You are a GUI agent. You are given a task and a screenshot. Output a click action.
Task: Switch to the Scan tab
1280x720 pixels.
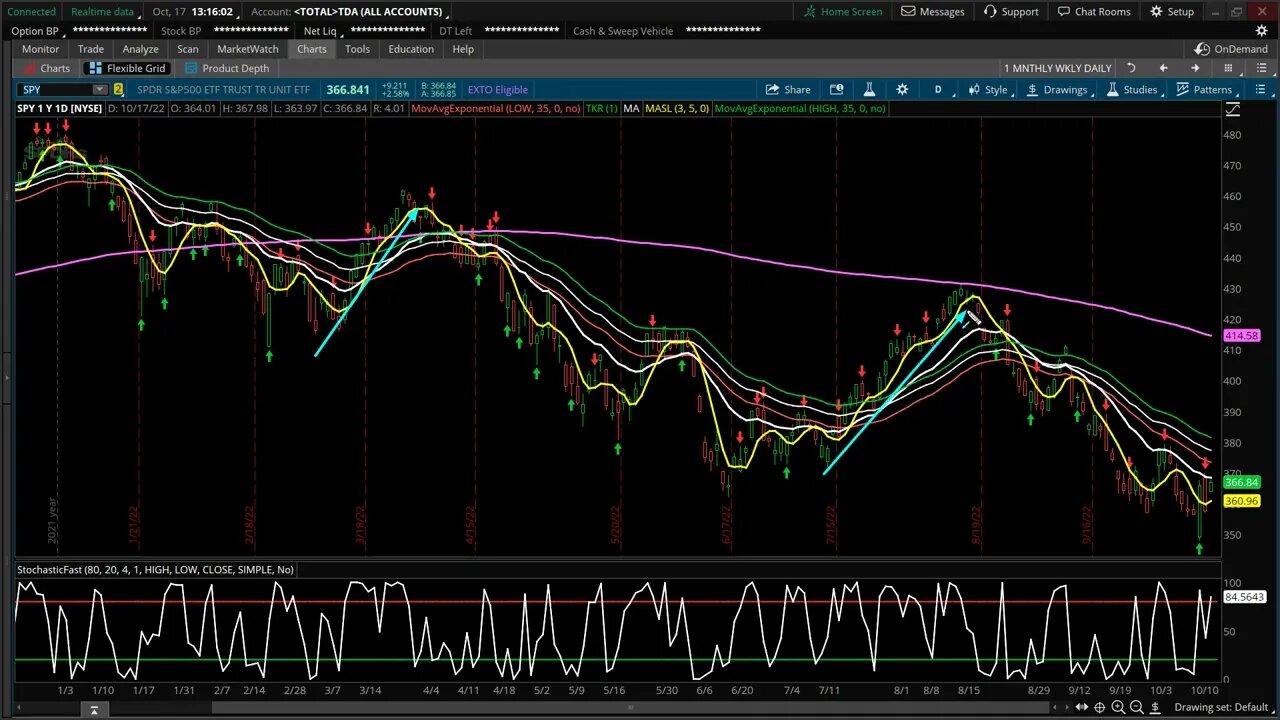188,49
